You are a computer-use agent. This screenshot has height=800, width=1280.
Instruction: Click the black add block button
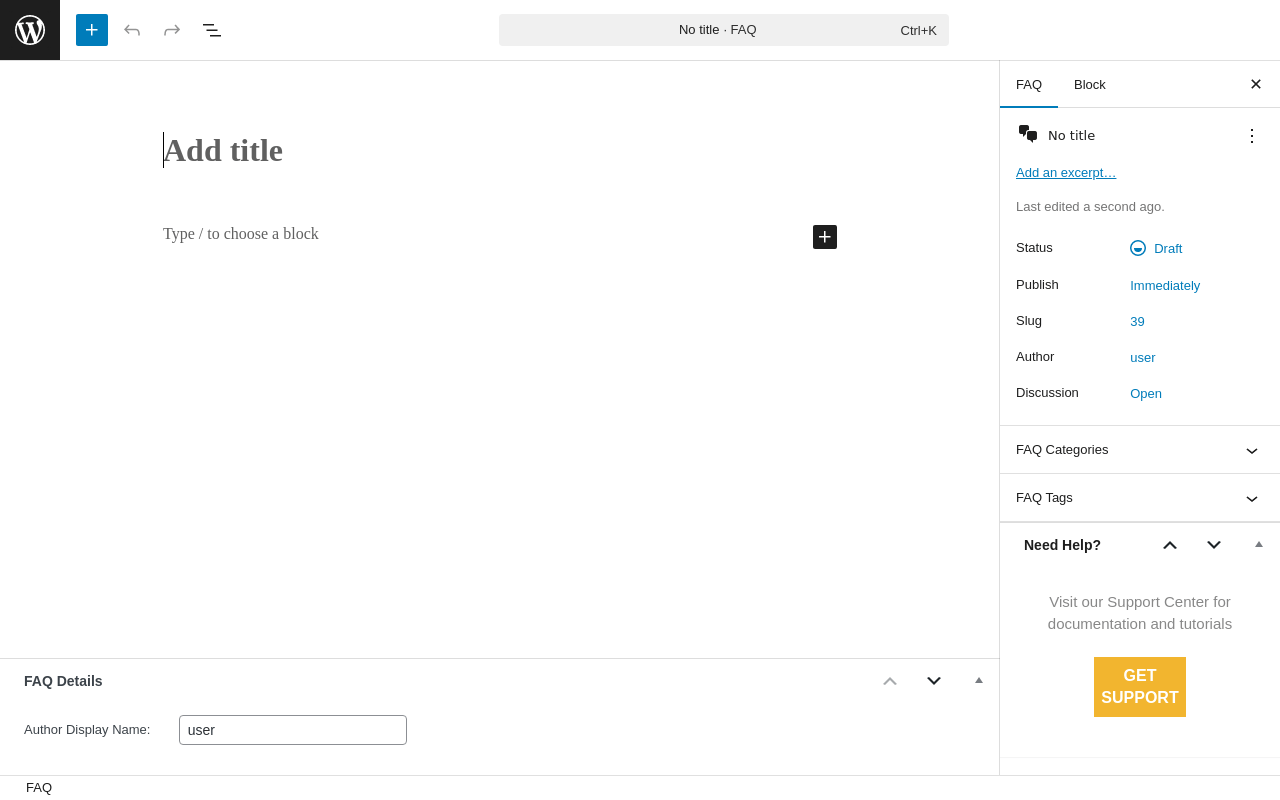pyautogui.click(x=825, y=237)
